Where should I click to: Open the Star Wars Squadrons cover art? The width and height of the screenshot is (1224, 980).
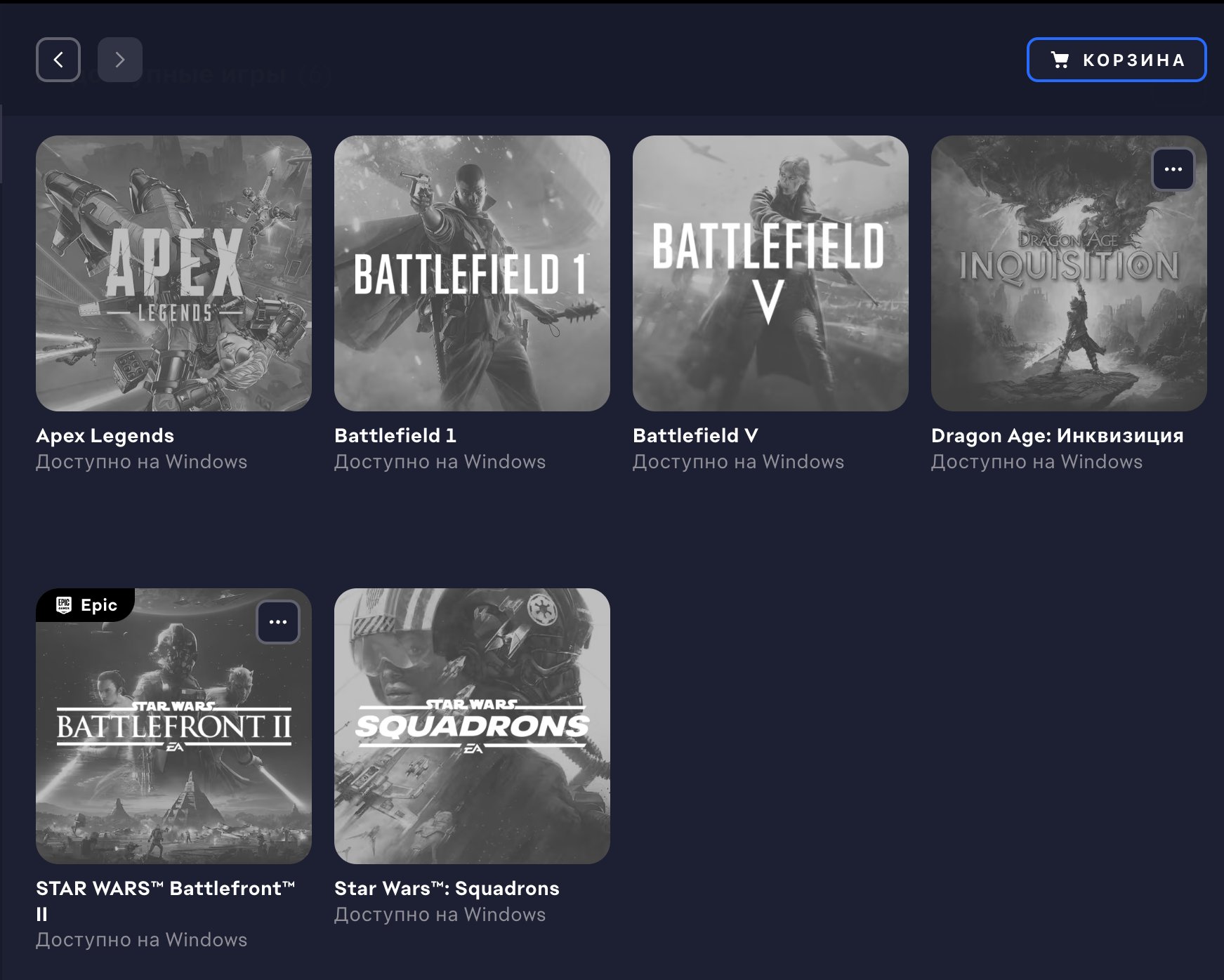[x=472, y=726]
